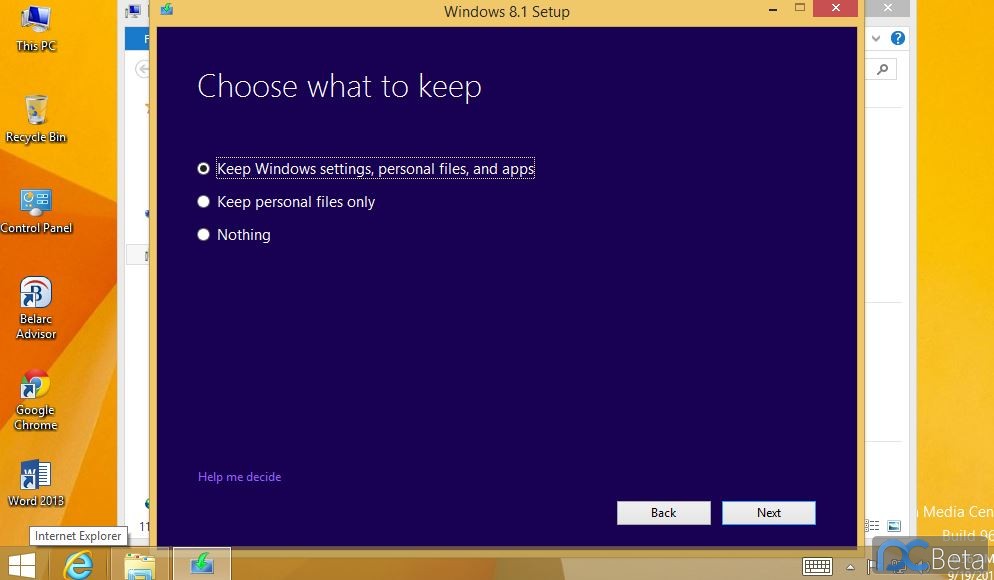Image resolution: width=994 pixels, height=580 pixels.
Task: Launch Internet Explorer from the taskbar
Action: (x=78, y=564)
